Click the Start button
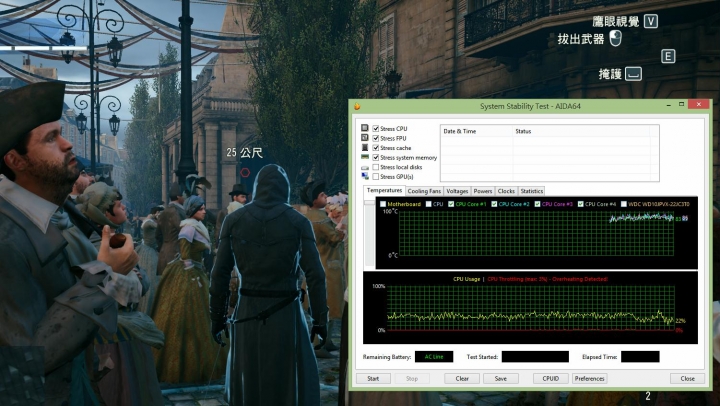 (x=373, y=378)
